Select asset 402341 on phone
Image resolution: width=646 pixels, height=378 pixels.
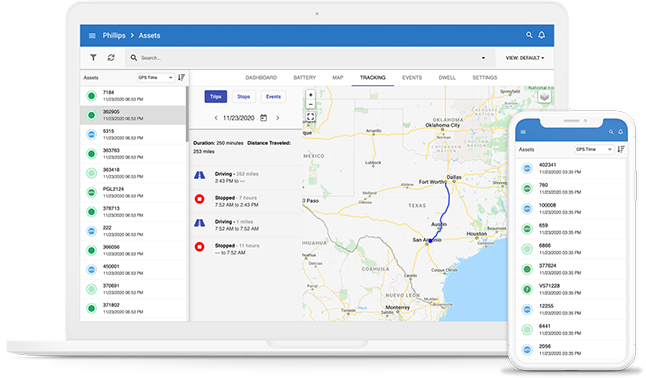click(571, 168)
